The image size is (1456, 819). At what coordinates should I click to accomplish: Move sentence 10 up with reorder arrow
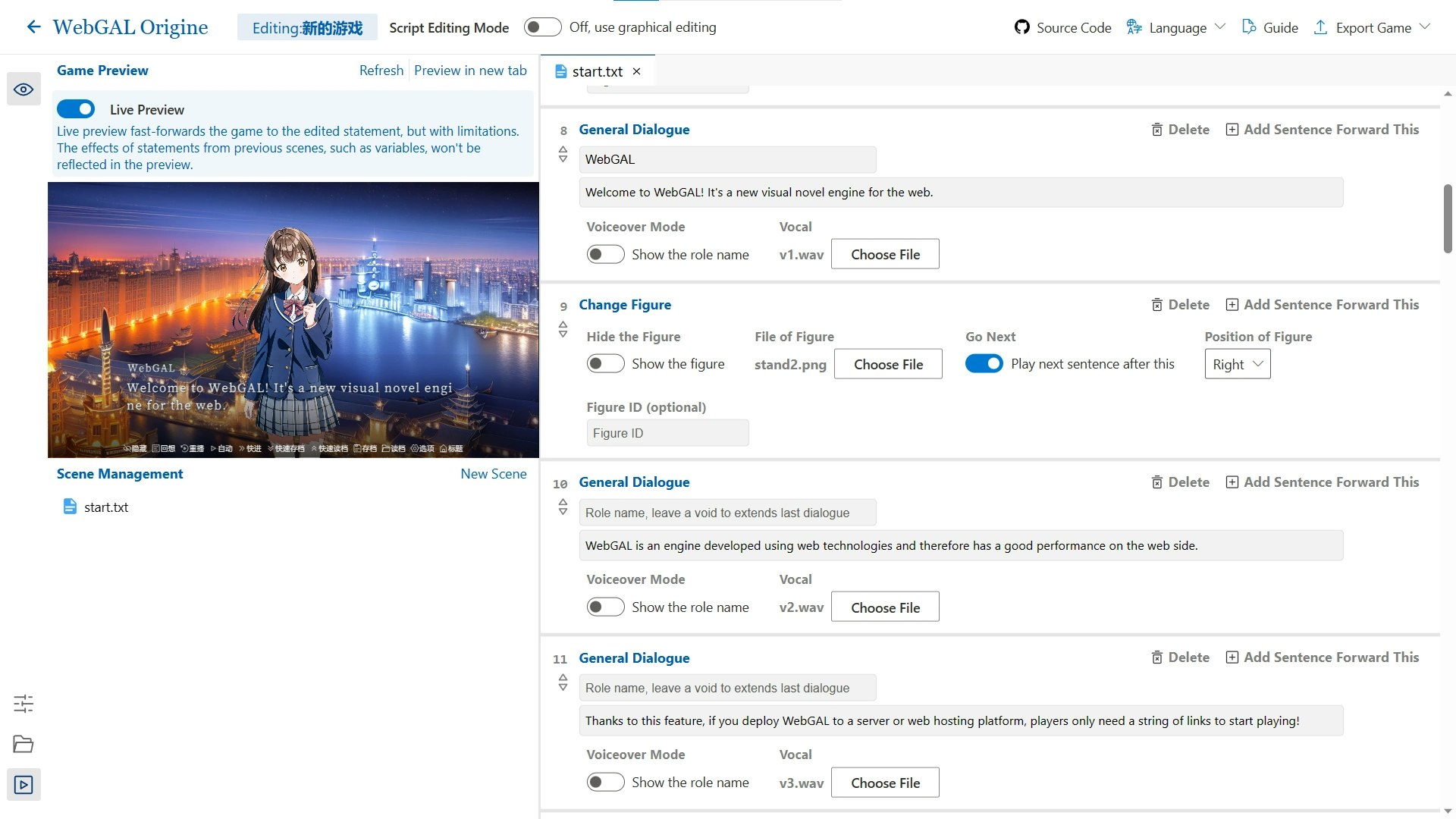tap(563, 502)
